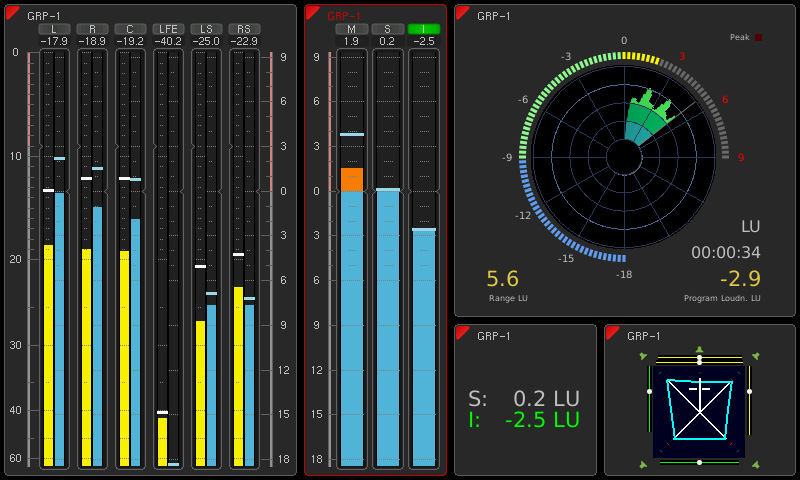
Task: Click the C channel readout -19.2
Action: (x=130, y=41)
